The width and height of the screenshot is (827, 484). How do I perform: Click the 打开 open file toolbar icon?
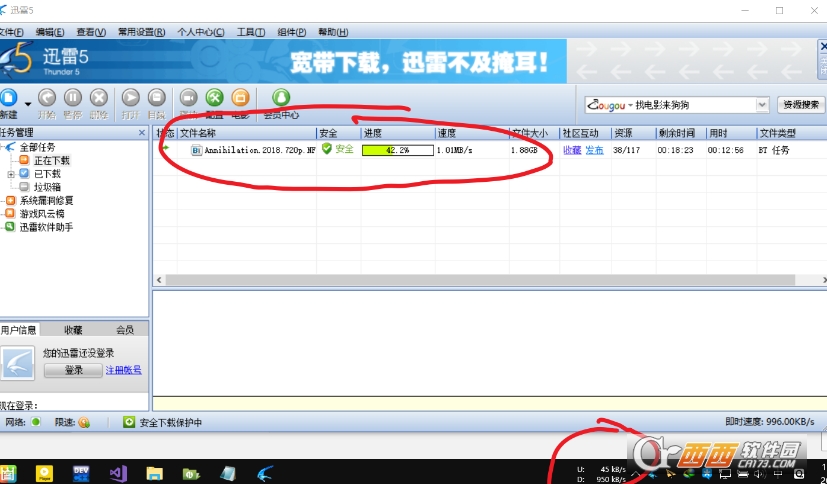(x=130, y=99)
